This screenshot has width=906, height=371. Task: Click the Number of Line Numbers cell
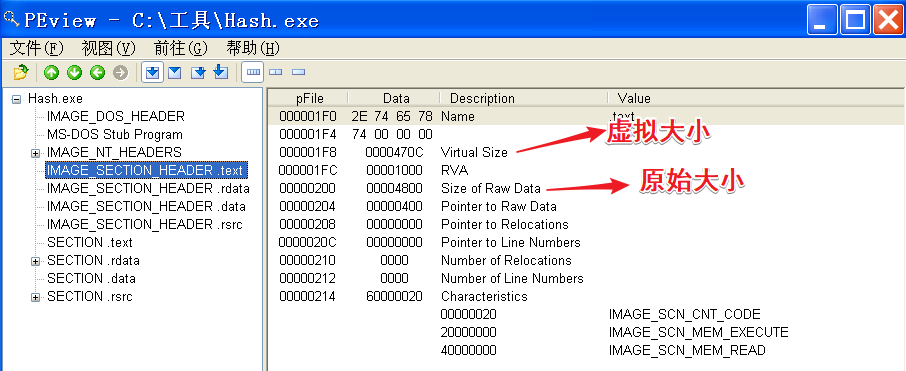coord(513,279)
